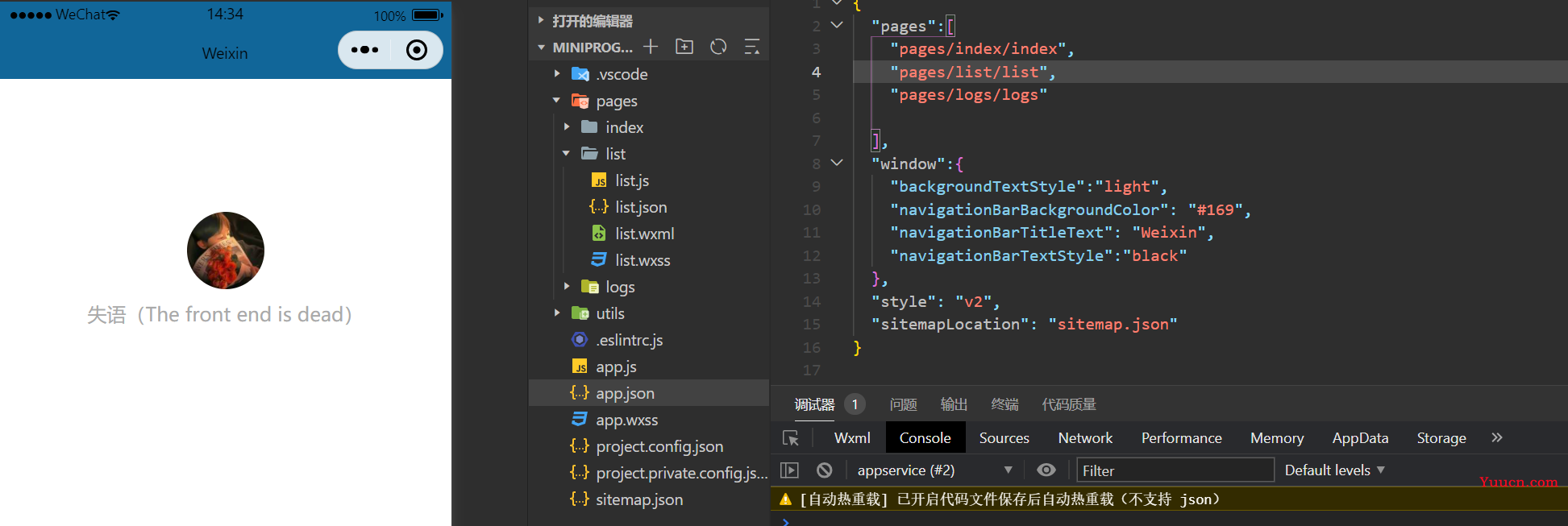Image resolution: width=1568 pixels, height=526 pixels.
Task: Toggle the live expression eye icon
Action: point(1046,470)
